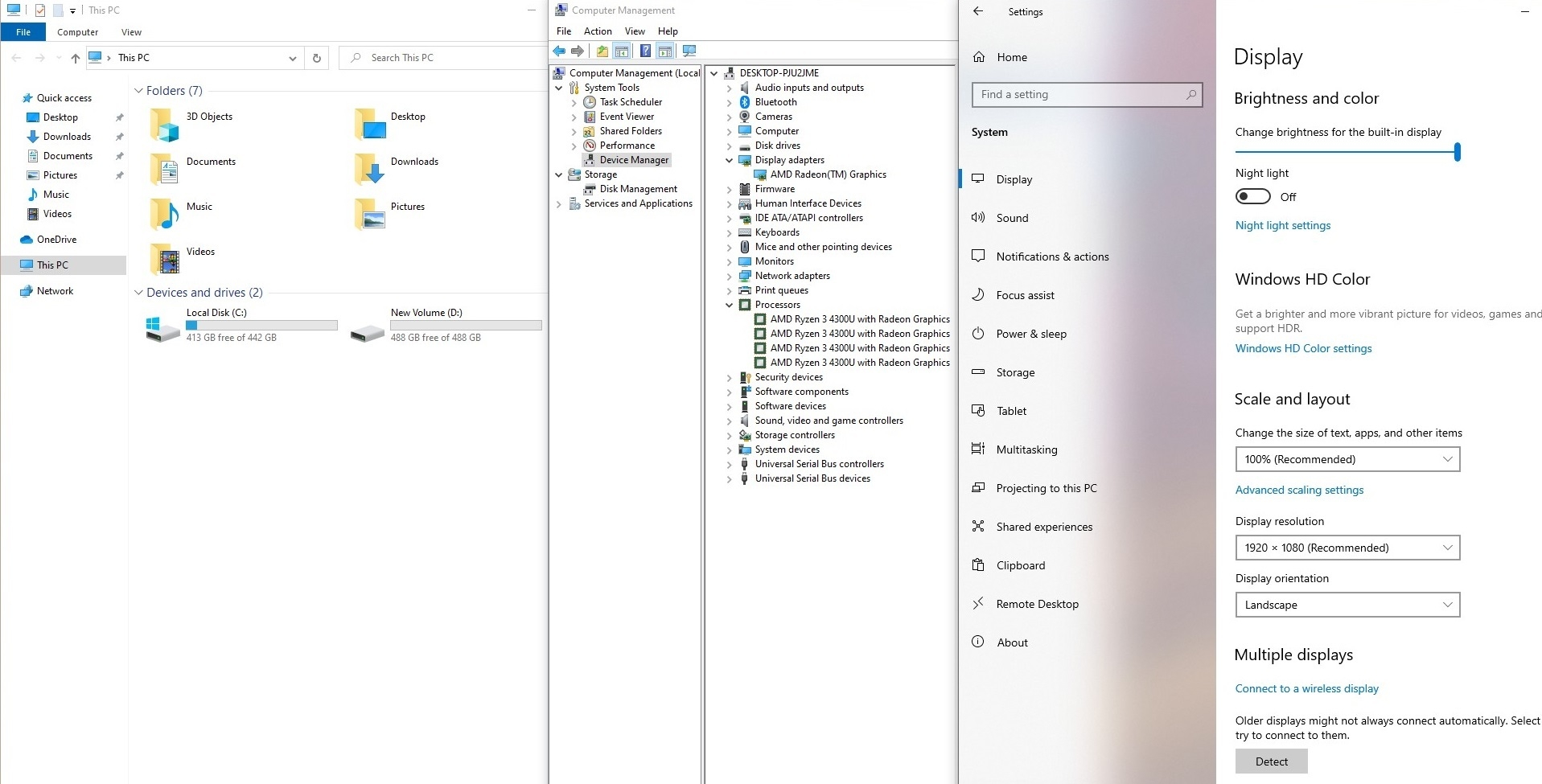1542x784 pixels.
Task: Open the 3D Objects folder icon
Action: [164, 125]
